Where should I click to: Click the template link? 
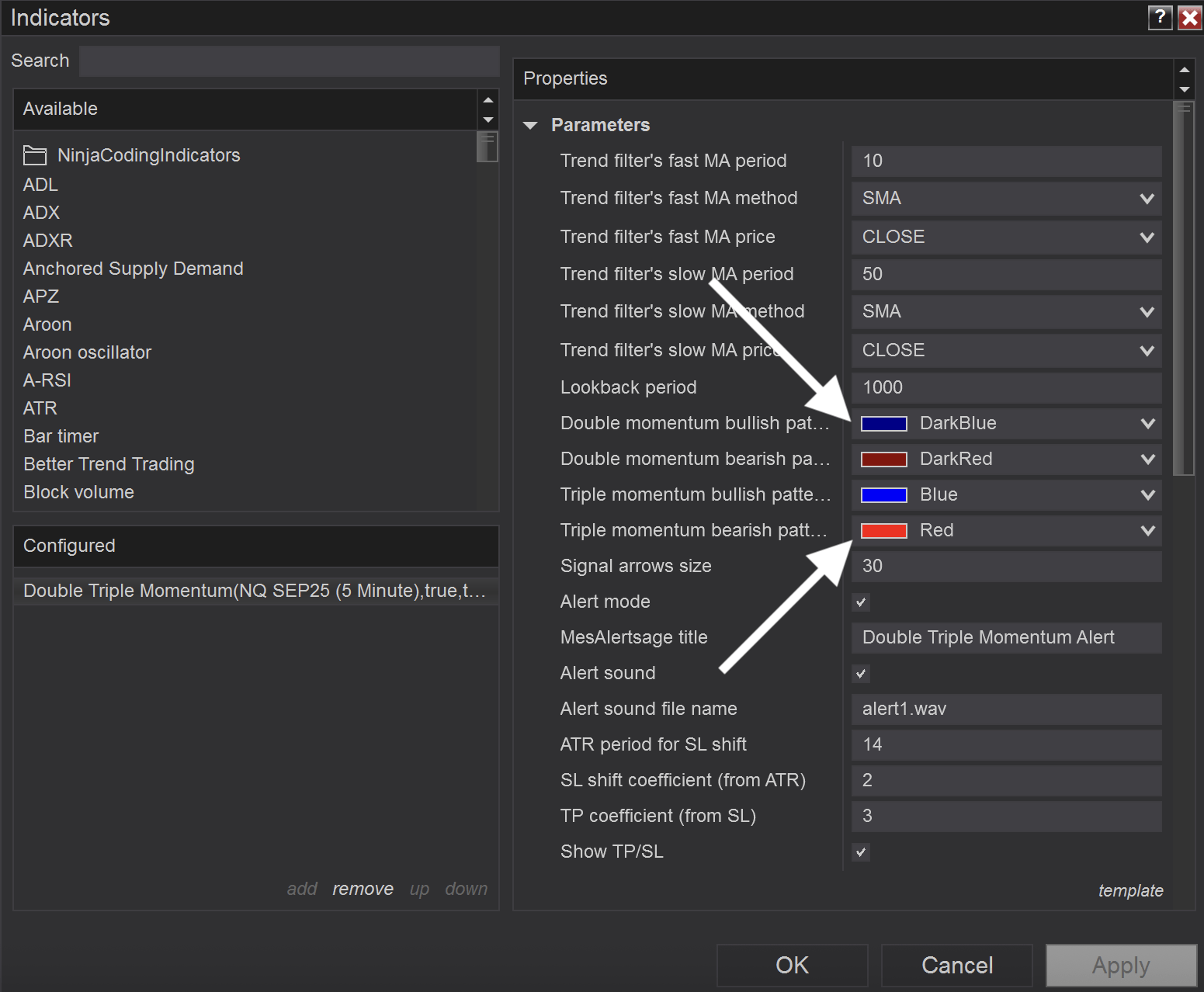[1130, 890]
